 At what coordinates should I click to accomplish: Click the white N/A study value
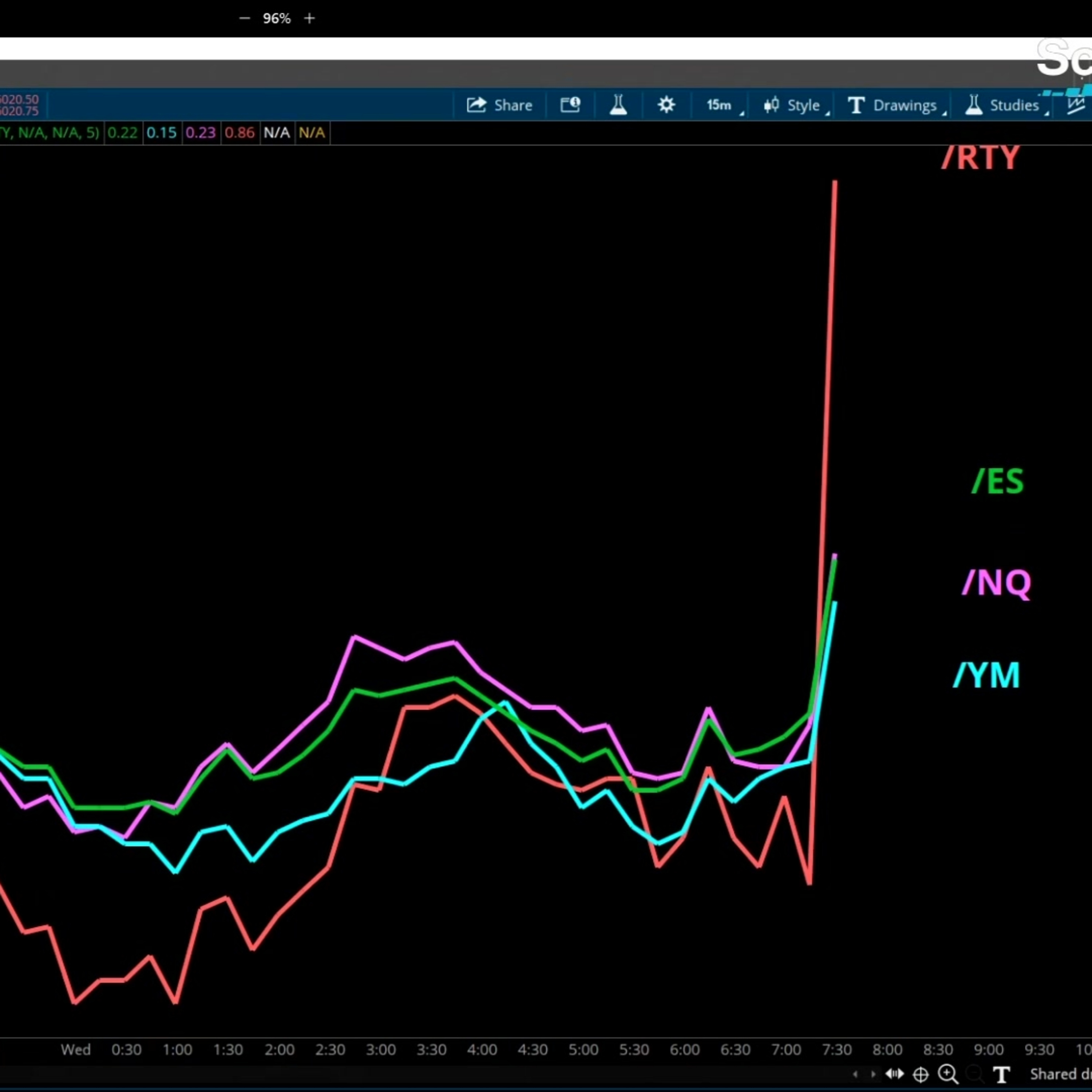tap(276, 133)
